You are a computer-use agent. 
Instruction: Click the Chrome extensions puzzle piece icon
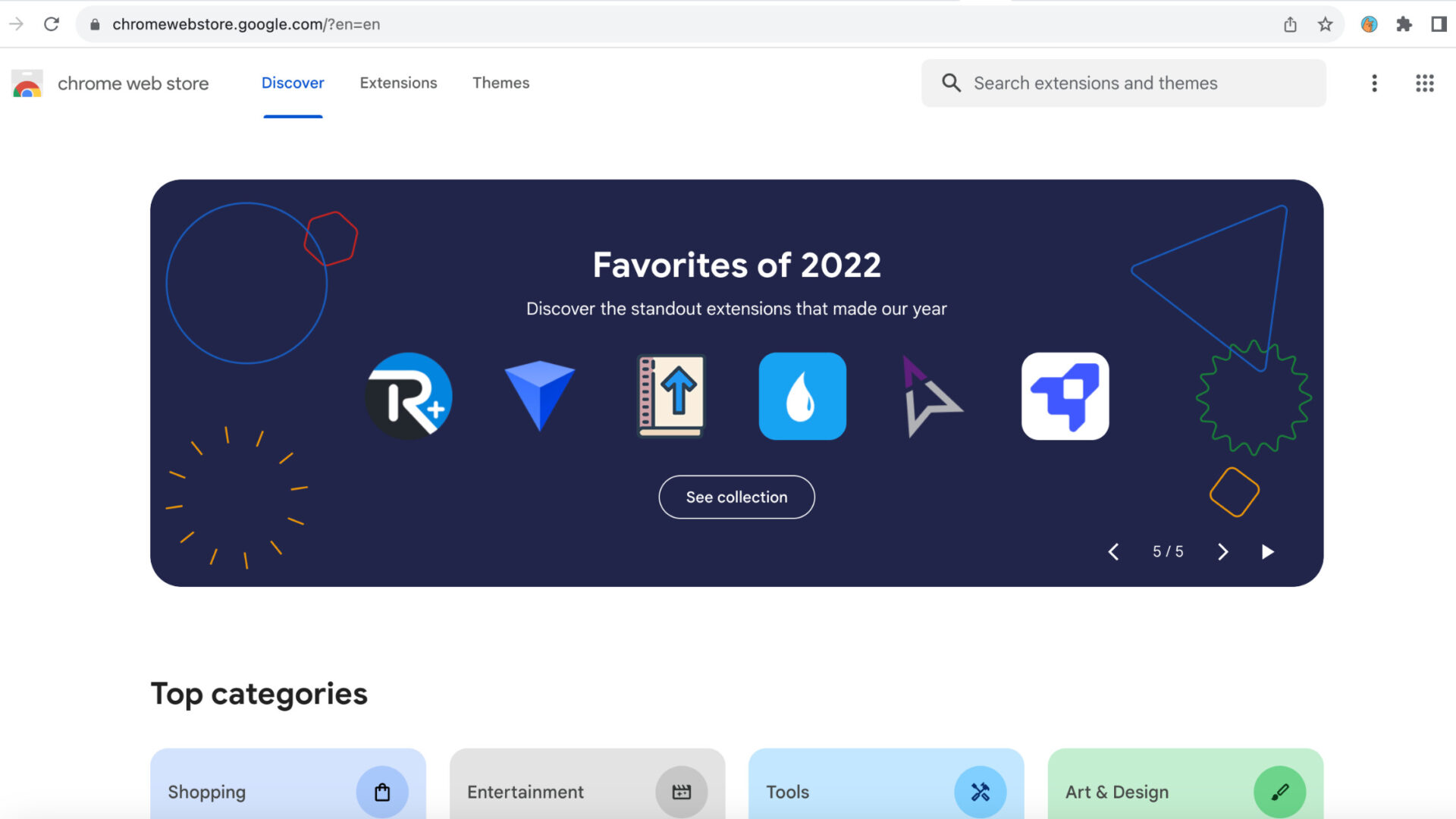pos(1404,24)
